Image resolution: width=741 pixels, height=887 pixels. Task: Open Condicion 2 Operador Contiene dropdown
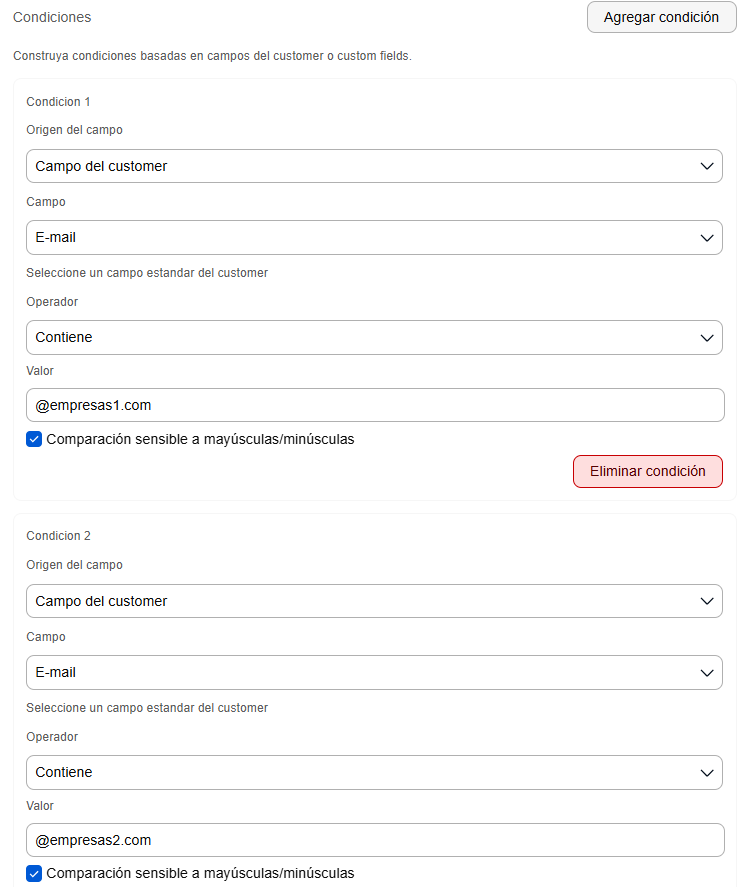374,772
